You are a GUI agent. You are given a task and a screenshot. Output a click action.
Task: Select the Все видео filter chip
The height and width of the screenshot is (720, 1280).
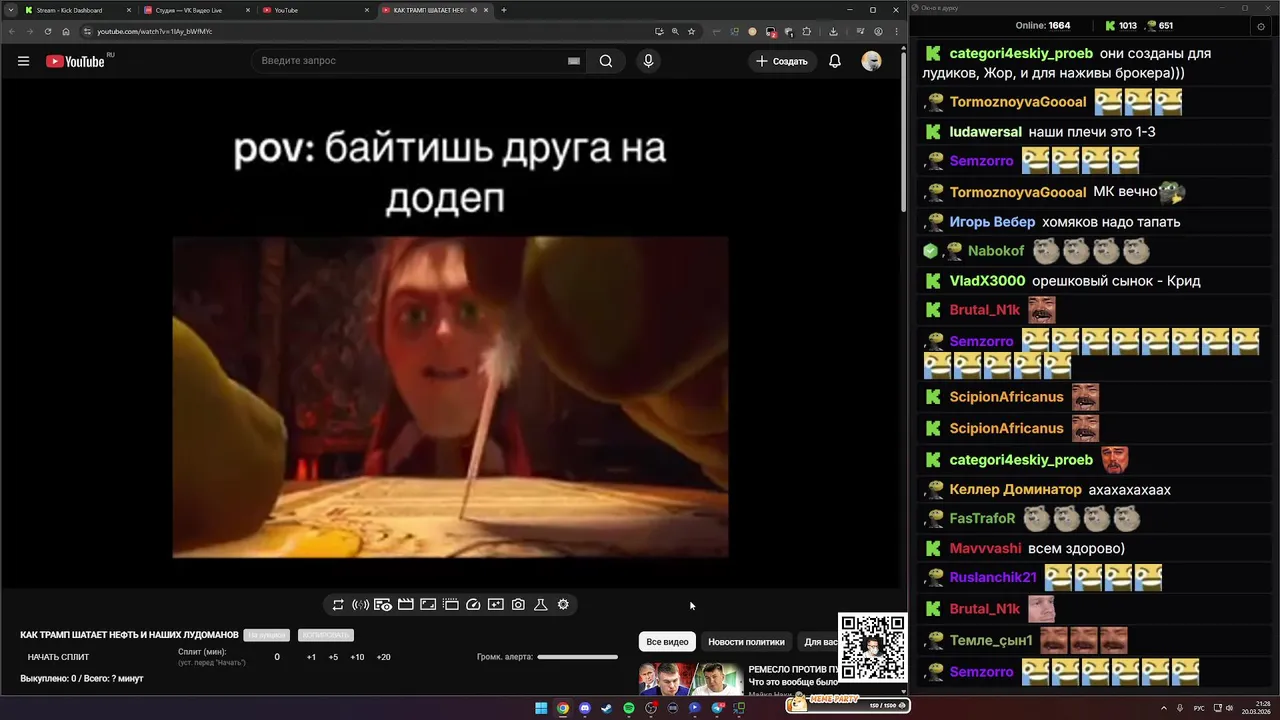coord(667,642)
